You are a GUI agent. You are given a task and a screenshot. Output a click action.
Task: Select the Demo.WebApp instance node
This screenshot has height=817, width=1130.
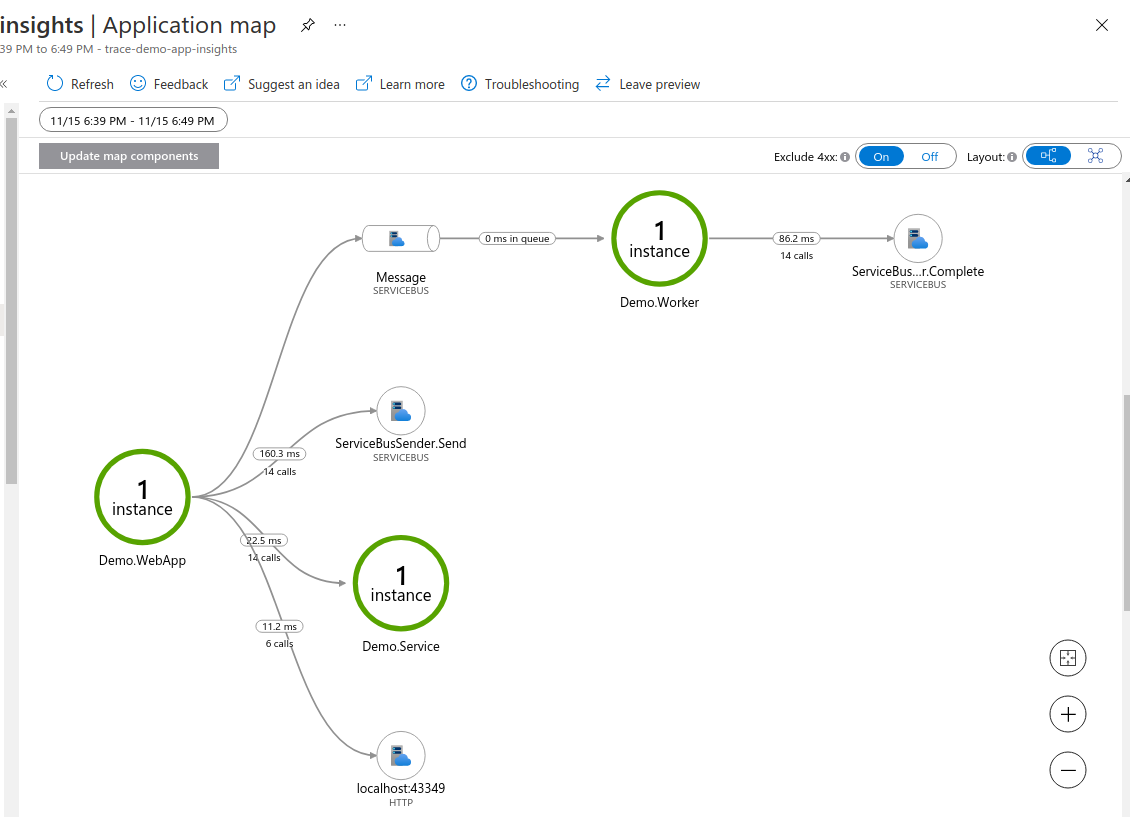(x=142, y=497)
